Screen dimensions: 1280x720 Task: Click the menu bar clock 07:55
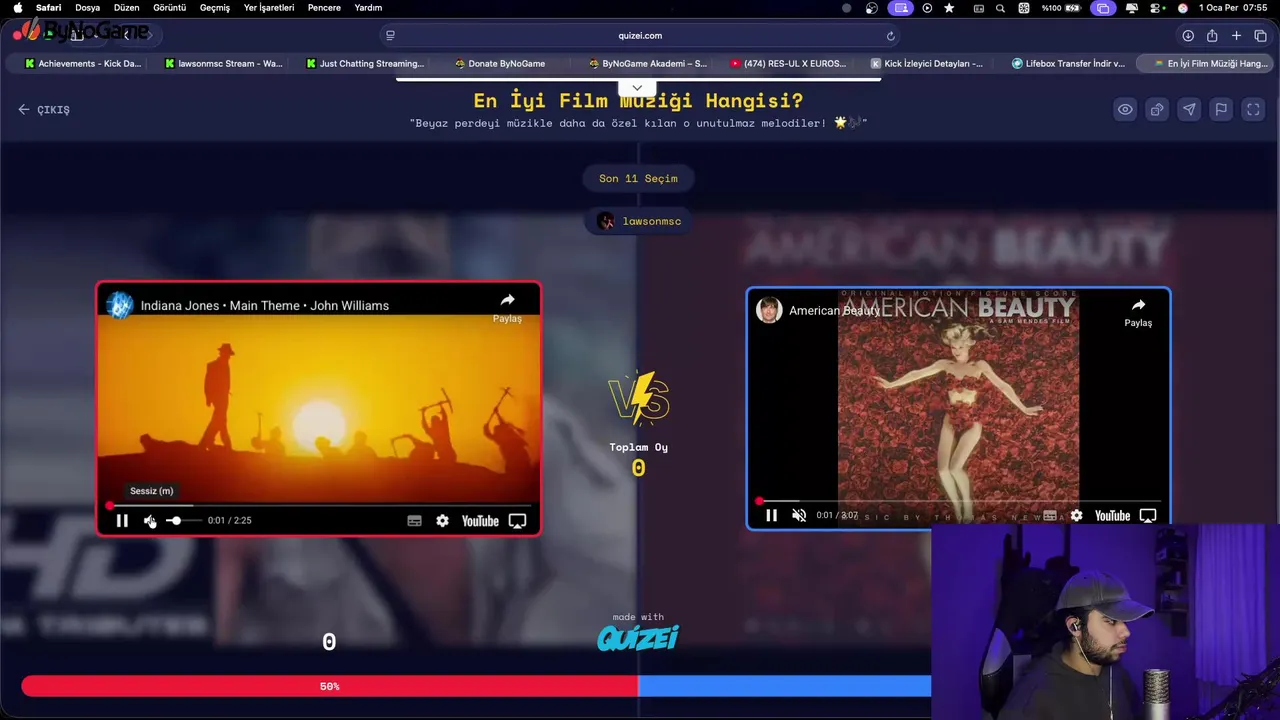(x=1233, y=8)
